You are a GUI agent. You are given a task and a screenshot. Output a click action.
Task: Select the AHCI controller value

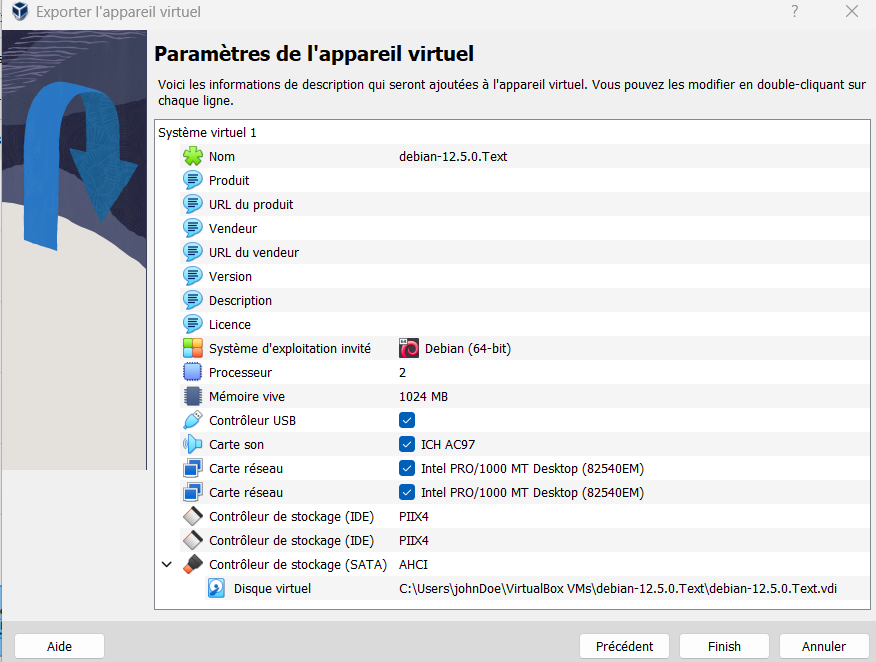click(413, 565)
